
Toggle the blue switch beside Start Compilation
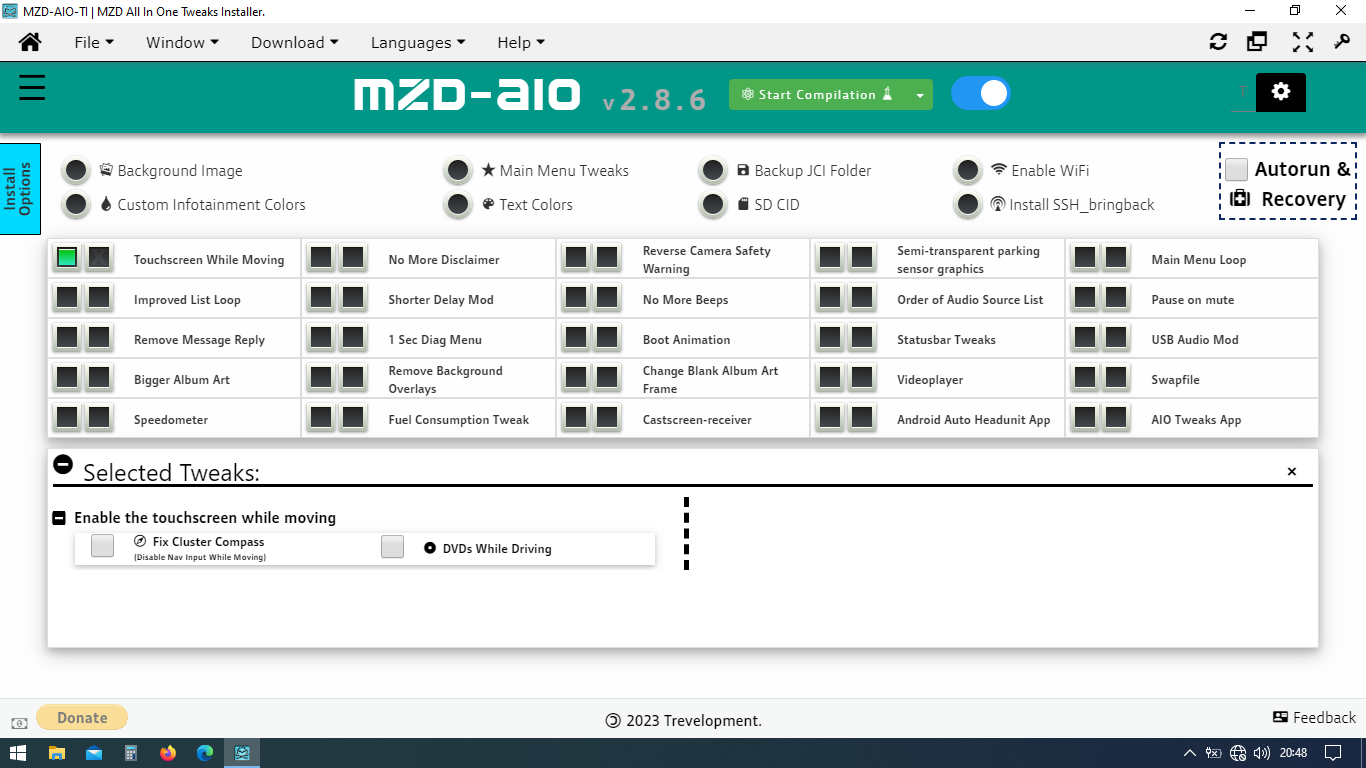(980, 93)
